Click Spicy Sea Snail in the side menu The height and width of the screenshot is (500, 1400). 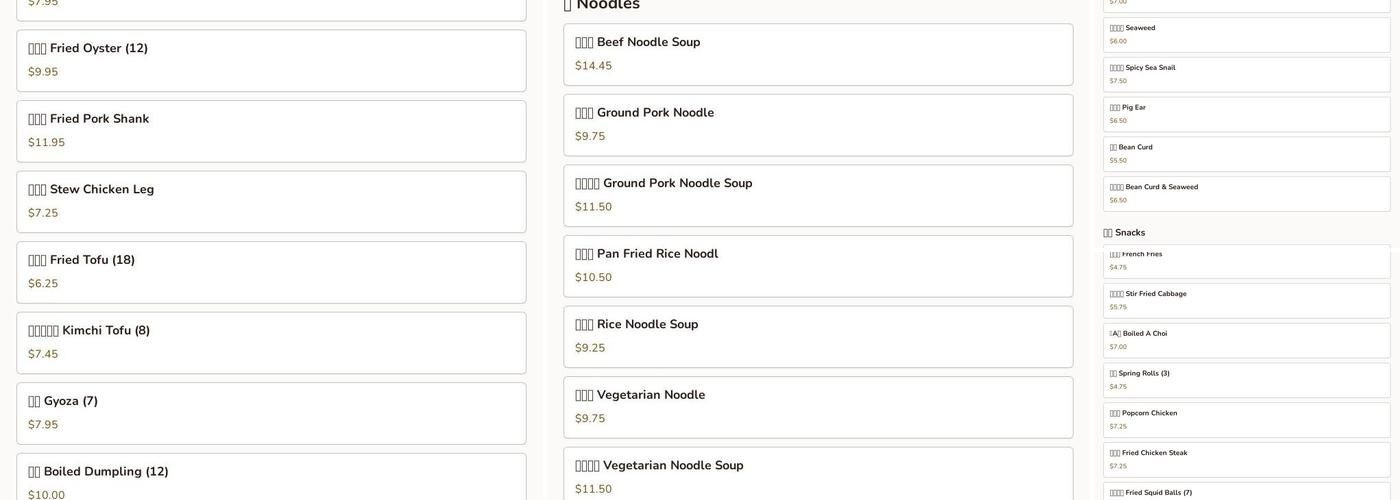tap(1246, 74)
